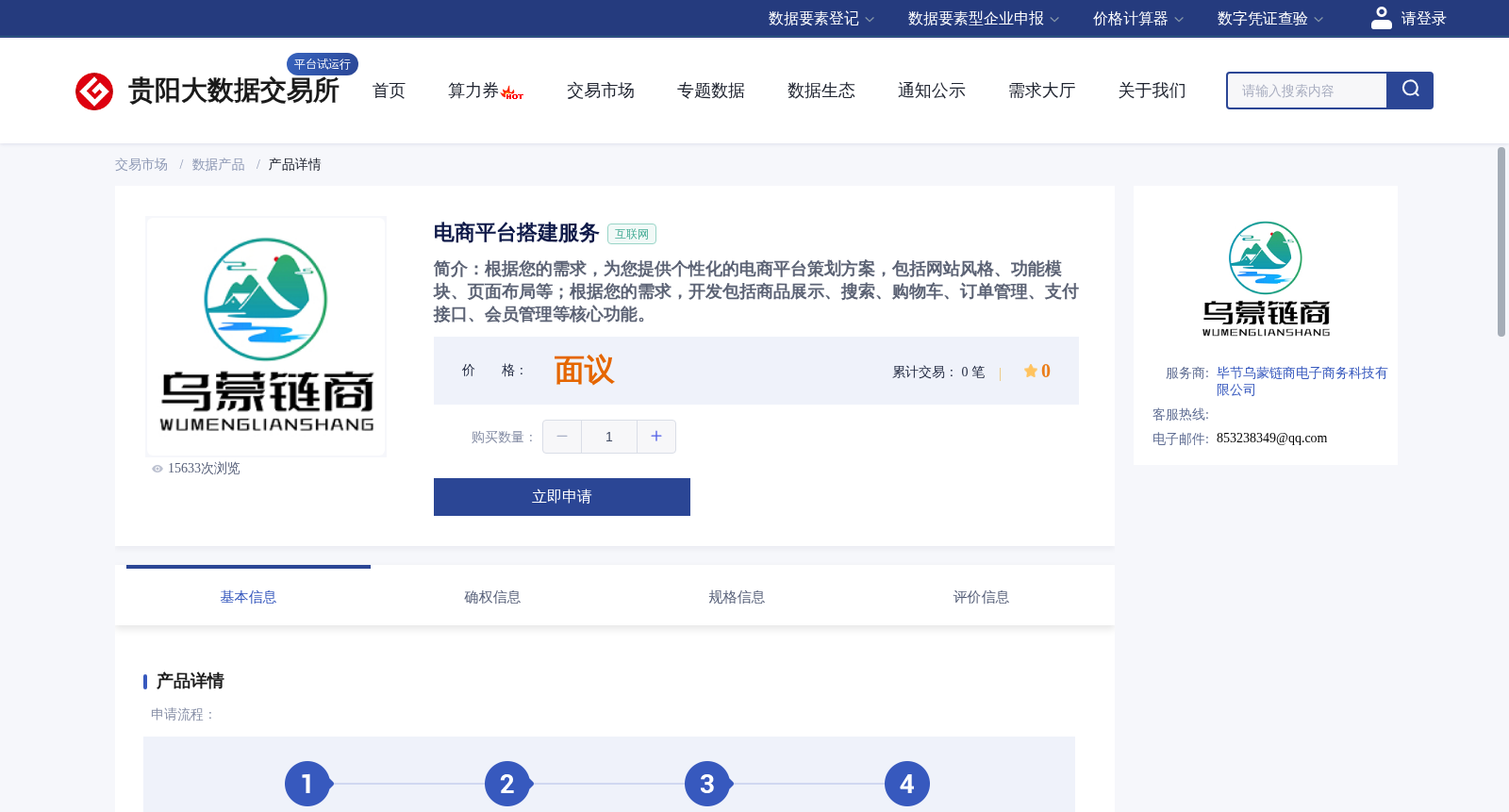The width and height of the screenshot is (1509, 812).
Task: Click step 1 circle in 申请流程
Action: point(307,784)
